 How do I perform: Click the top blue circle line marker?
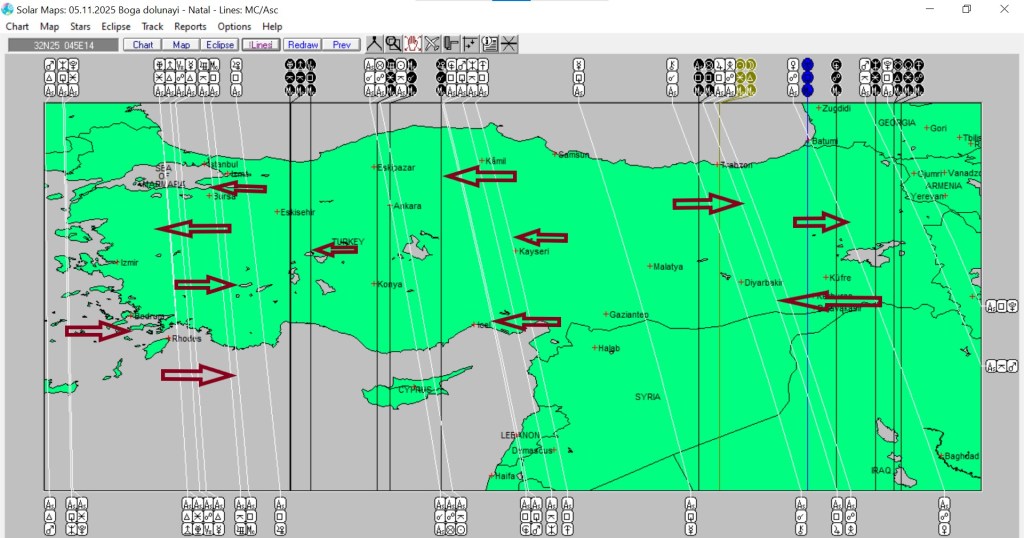pyautogui.click(x=808, y=65)
